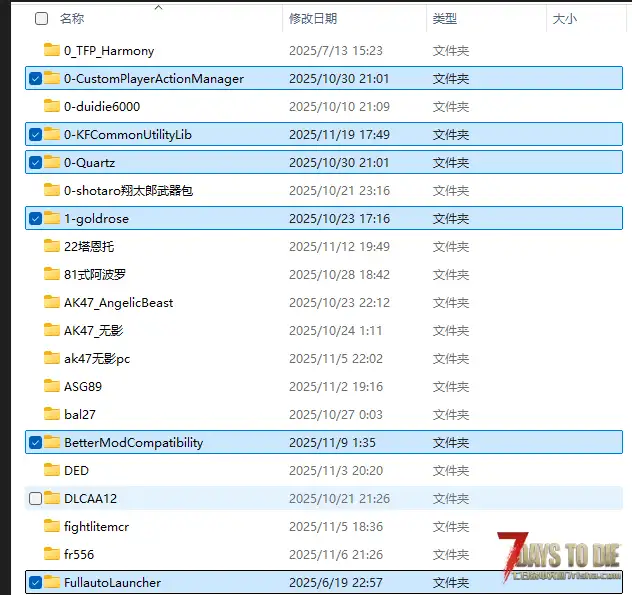
Task: Sort by the 类型 column header
Action: pos(445,18)
